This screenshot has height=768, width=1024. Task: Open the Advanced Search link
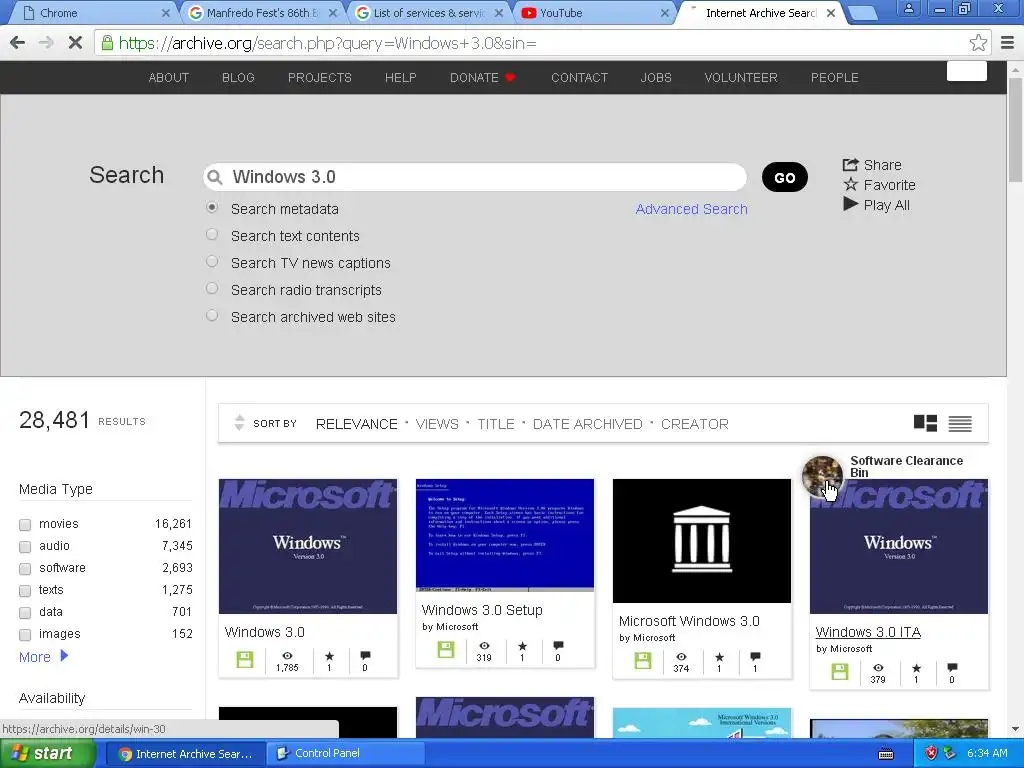pyautogui.click(x=692, y=209)
